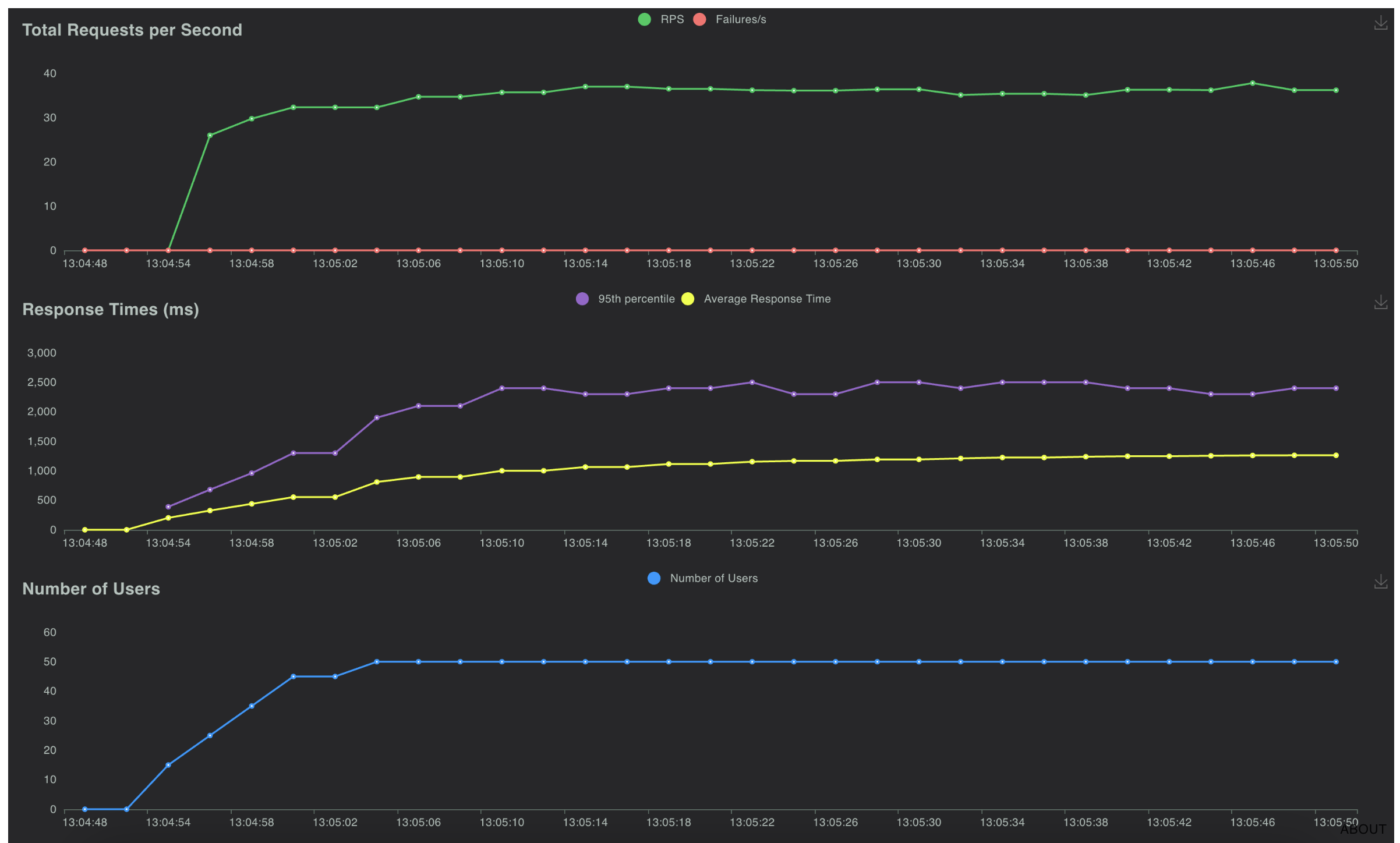Open the ABOUT link at bottom right
Screen dimensions: 1400x843
tap(1363, 829)
